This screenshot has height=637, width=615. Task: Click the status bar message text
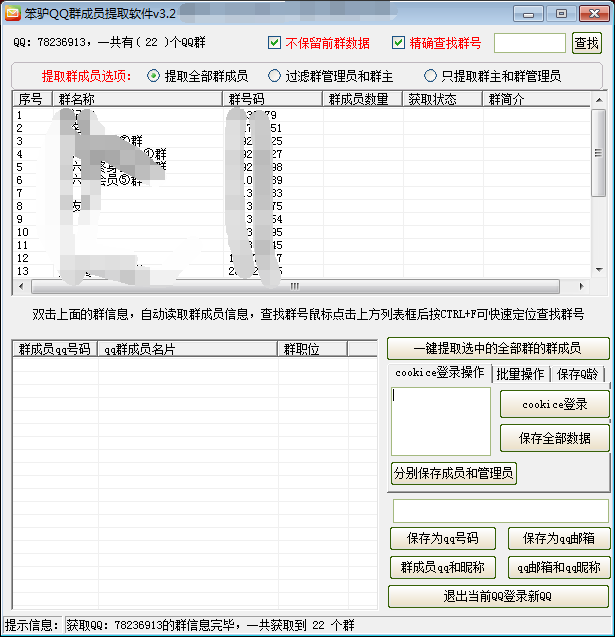point(210,625)
